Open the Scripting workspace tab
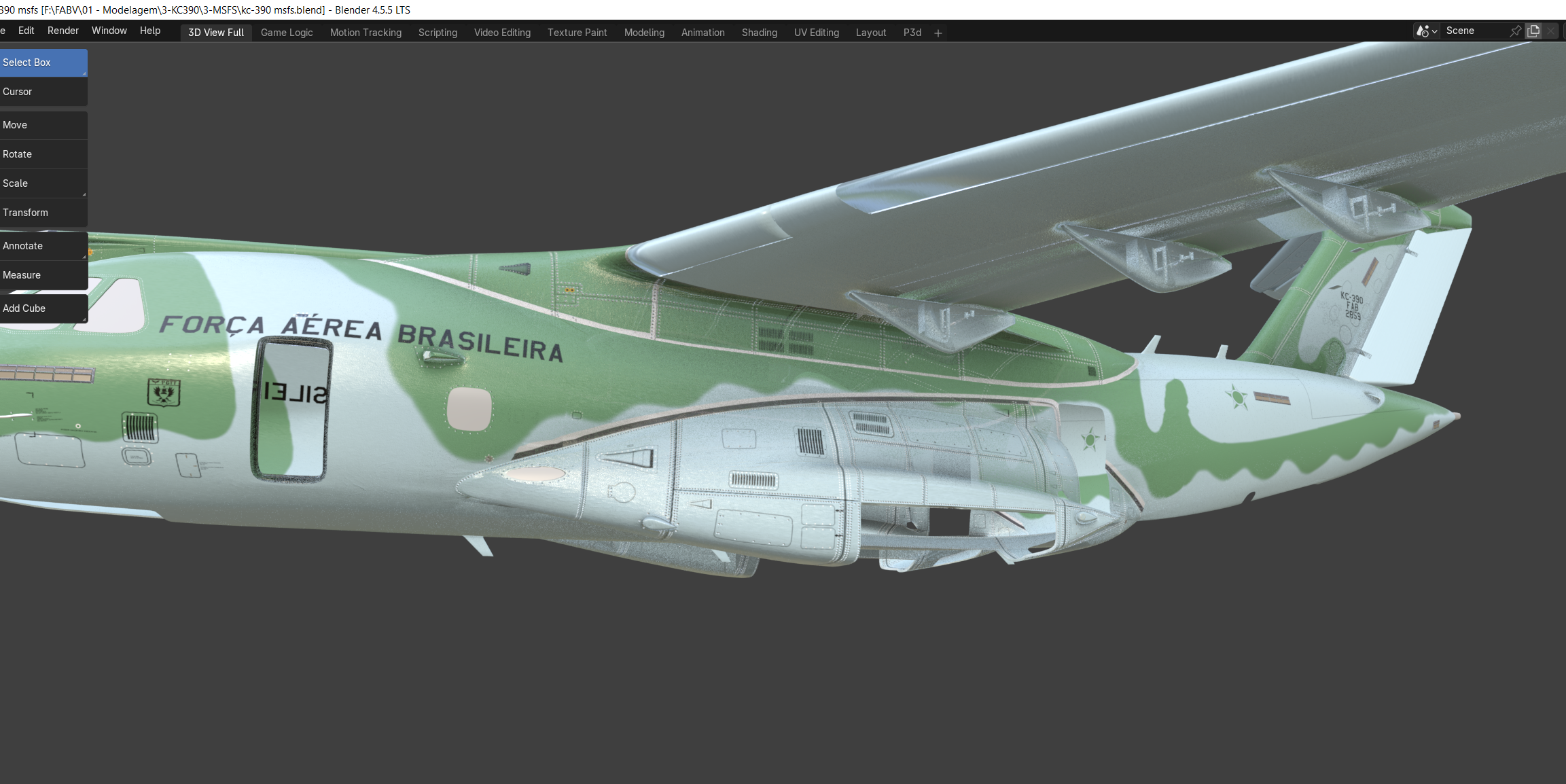Viewport: 1566px width, 784px height. [x=438, y=33]
